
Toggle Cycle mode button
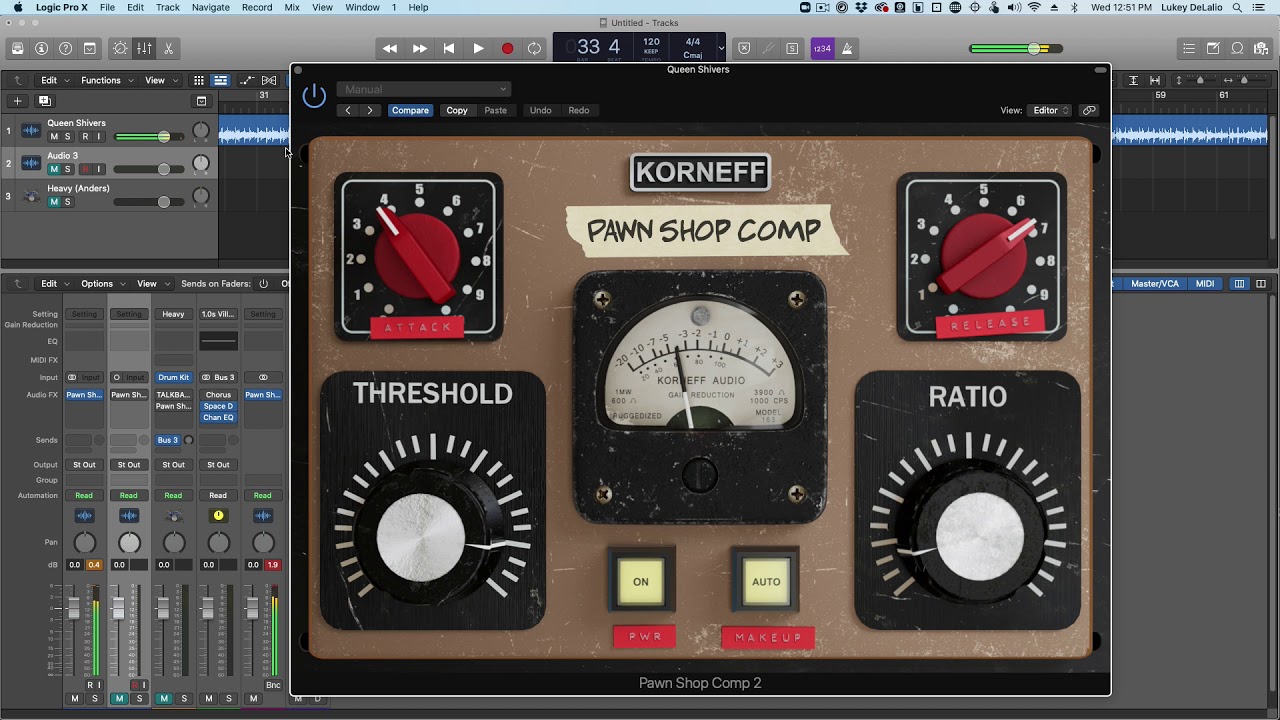click(x=535, y=48)
